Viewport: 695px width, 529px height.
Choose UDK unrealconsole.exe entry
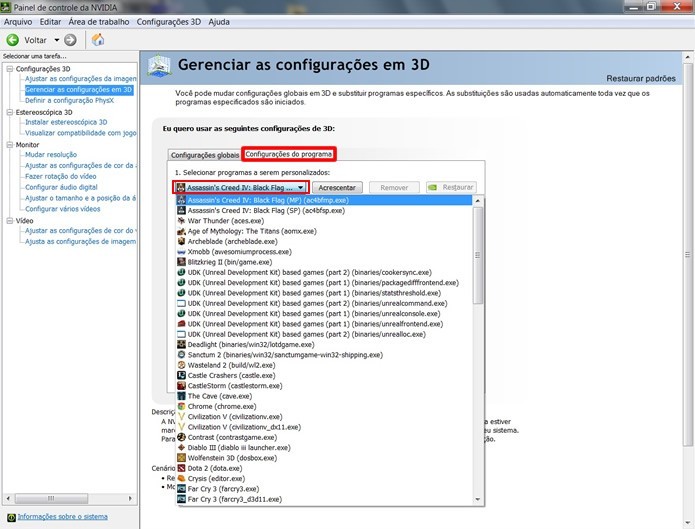(x=324, y=313)
